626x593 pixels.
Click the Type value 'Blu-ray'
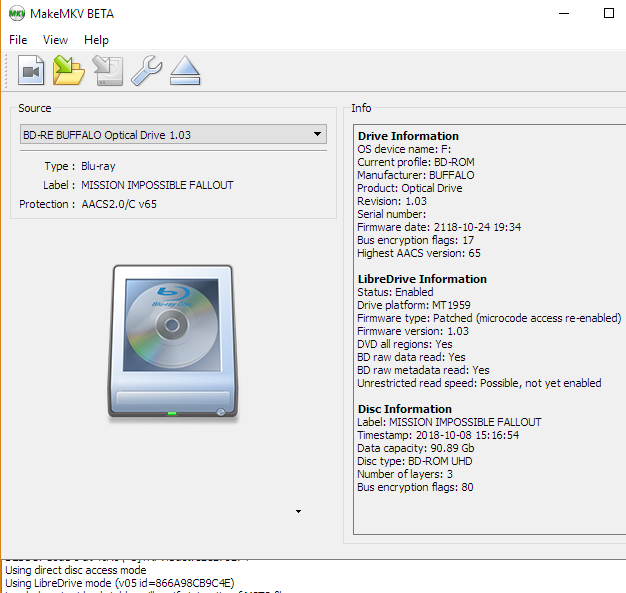(x=98, y=166)
